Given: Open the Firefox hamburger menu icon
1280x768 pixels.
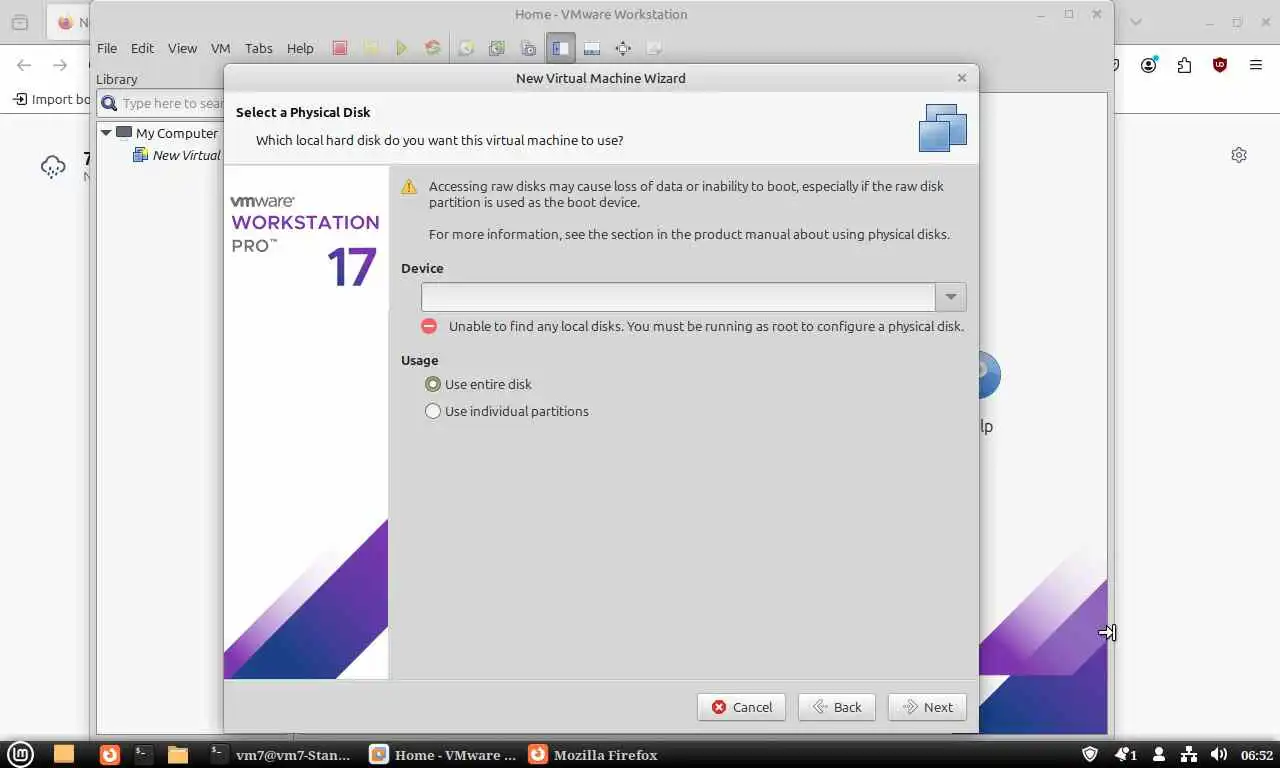Looking at the screenshot, I should coord(1256,65).
